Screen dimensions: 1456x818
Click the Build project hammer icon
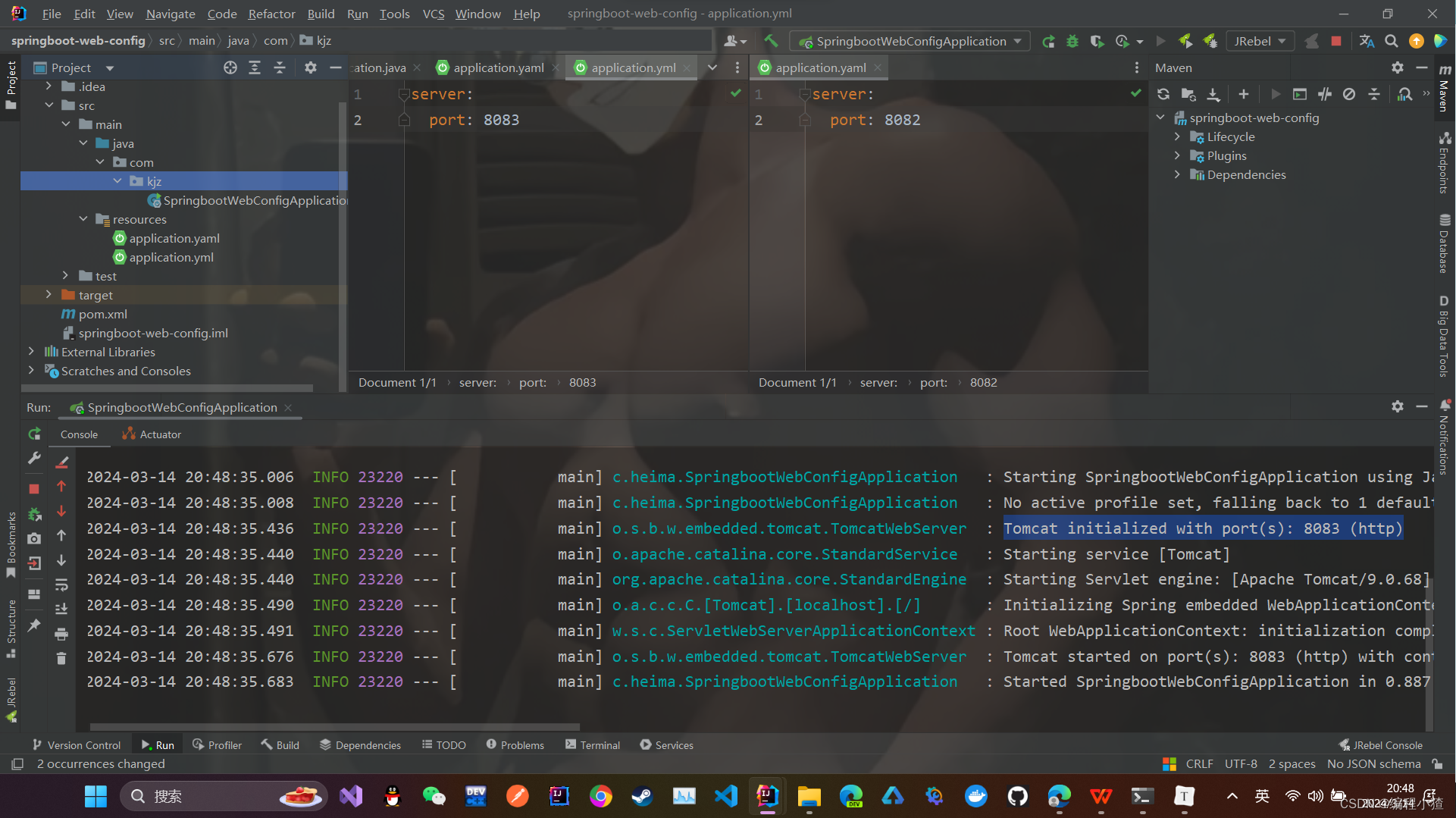(x=771, y=41)
